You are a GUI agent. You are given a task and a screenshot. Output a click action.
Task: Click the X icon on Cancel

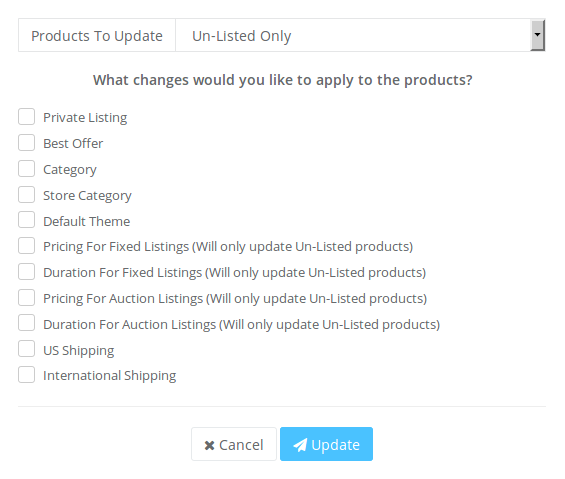(x=209, y=445)
